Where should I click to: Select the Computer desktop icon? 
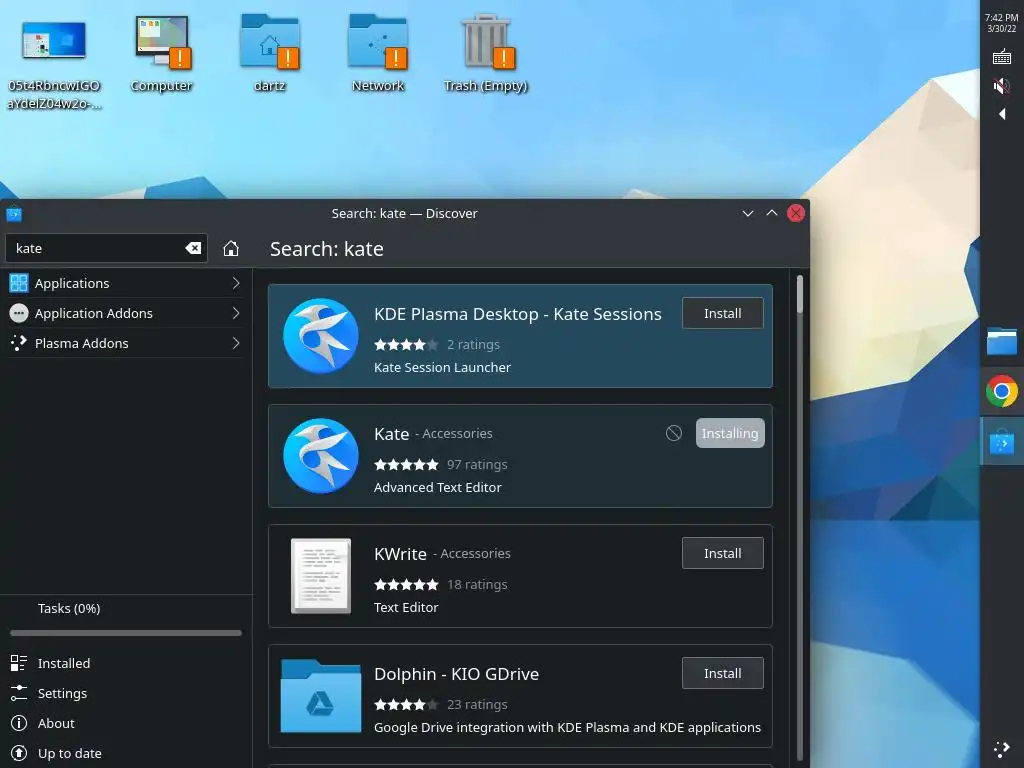[x=161, y=55]
